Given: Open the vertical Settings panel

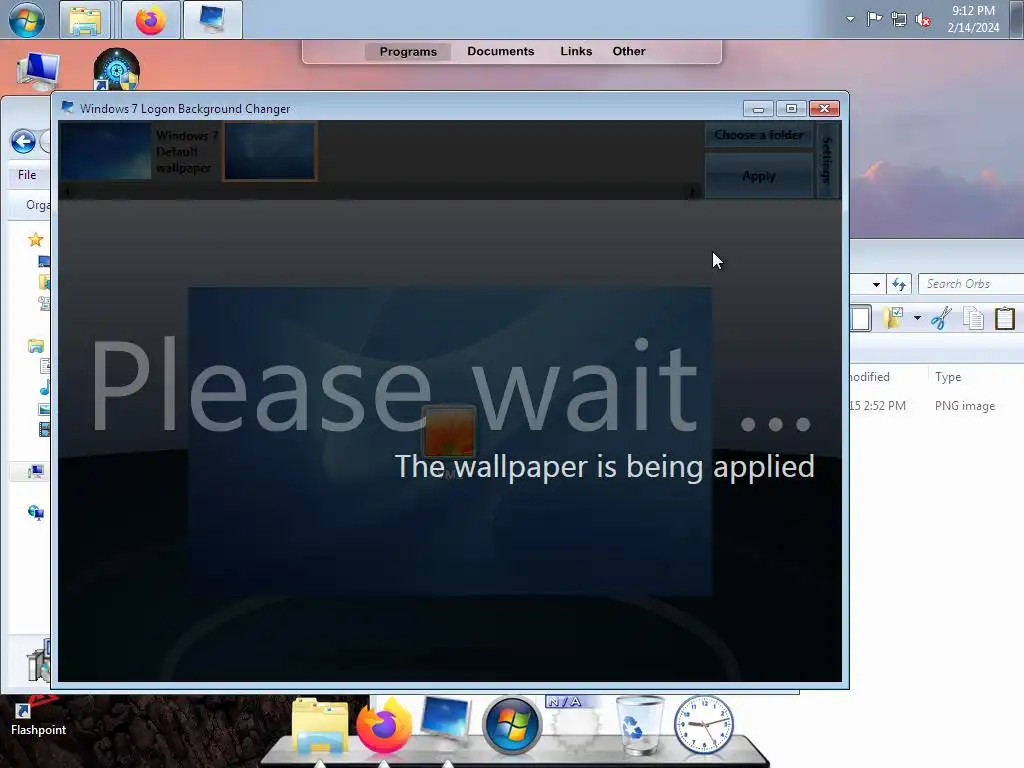Looking at the screenshot, I should coord(827,160).
